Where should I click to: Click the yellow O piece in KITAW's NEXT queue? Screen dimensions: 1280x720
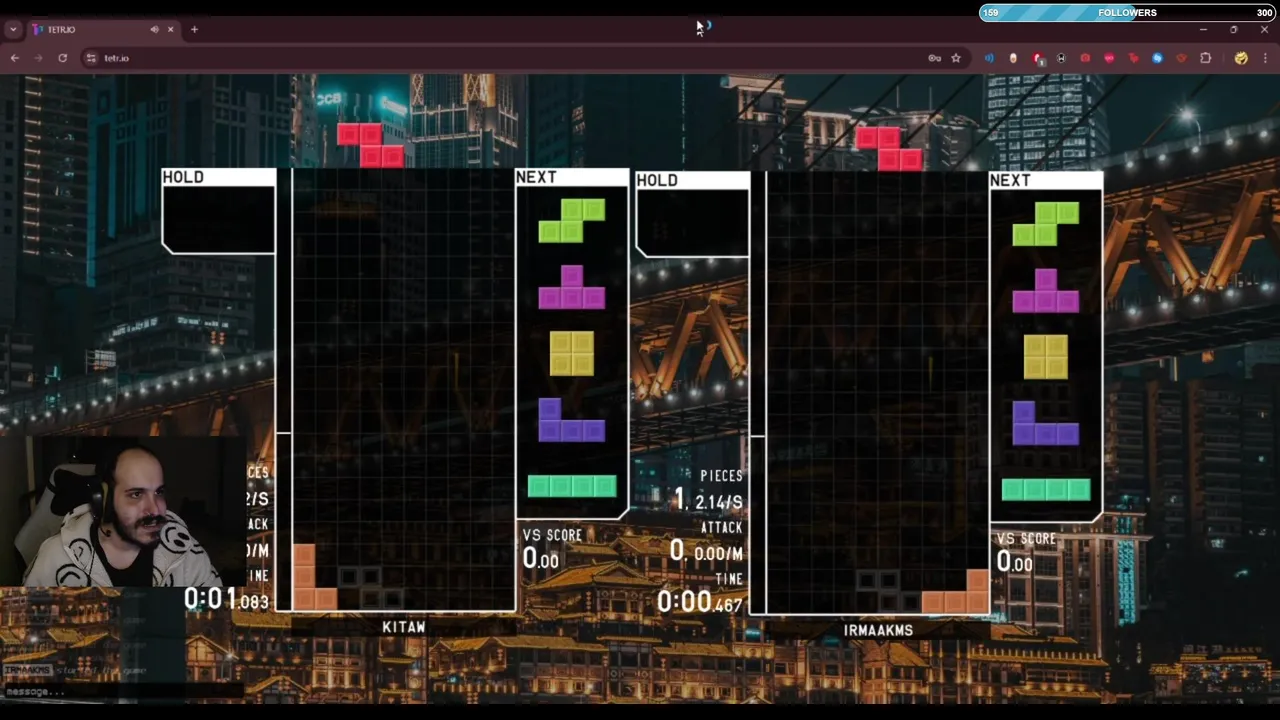coord(572,353)
